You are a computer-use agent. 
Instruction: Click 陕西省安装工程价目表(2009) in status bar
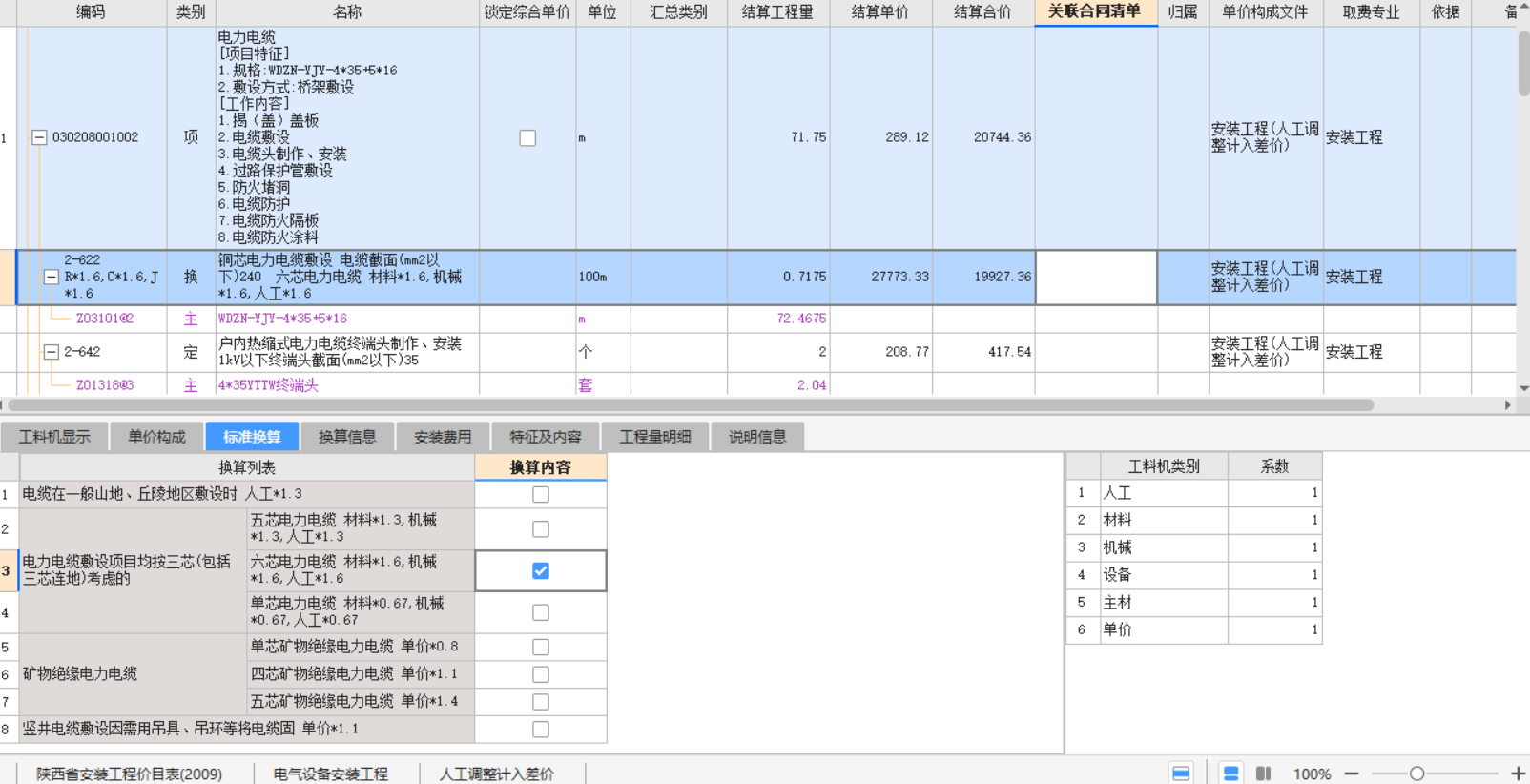pos(130,774)
